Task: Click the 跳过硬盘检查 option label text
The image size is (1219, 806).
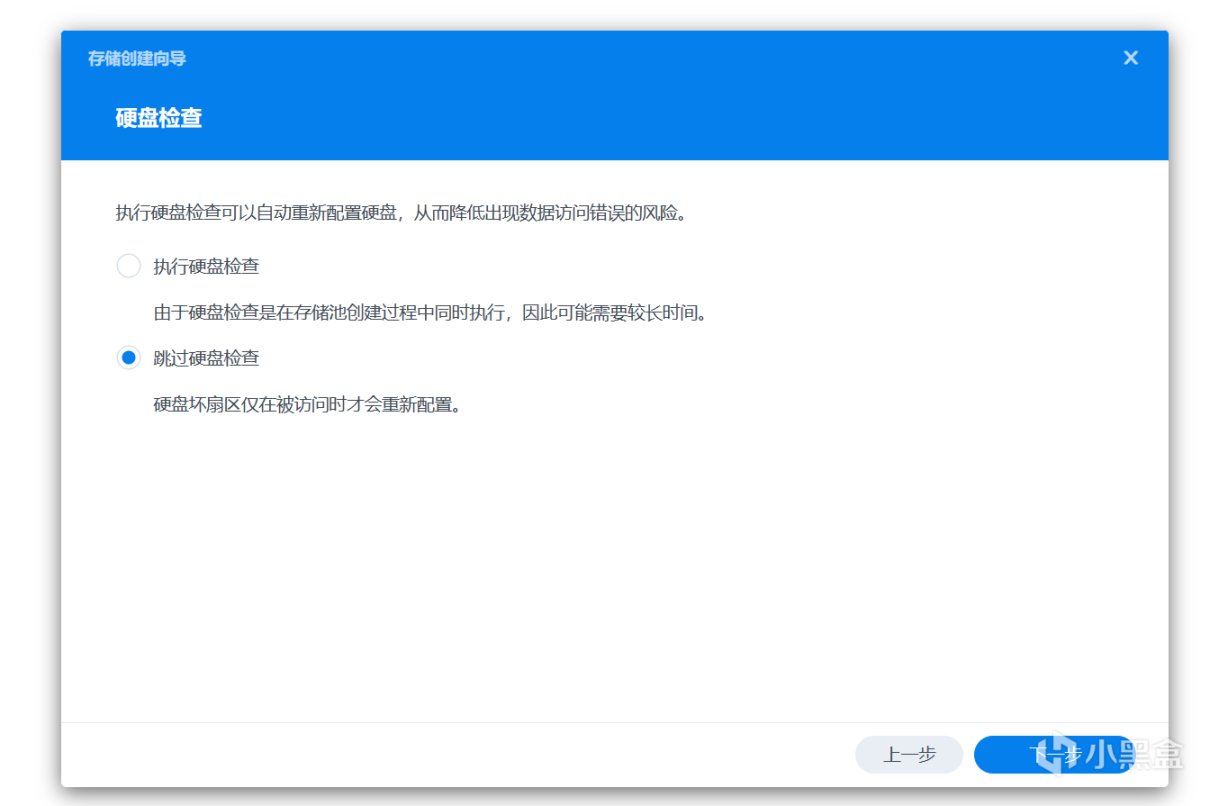Action: tap(206, 358)
